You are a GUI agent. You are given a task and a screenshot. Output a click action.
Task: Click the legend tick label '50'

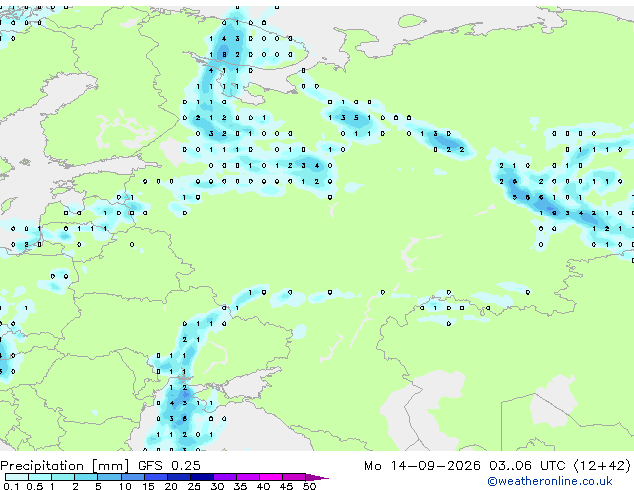pyautogui.click(x=310, y=486)
